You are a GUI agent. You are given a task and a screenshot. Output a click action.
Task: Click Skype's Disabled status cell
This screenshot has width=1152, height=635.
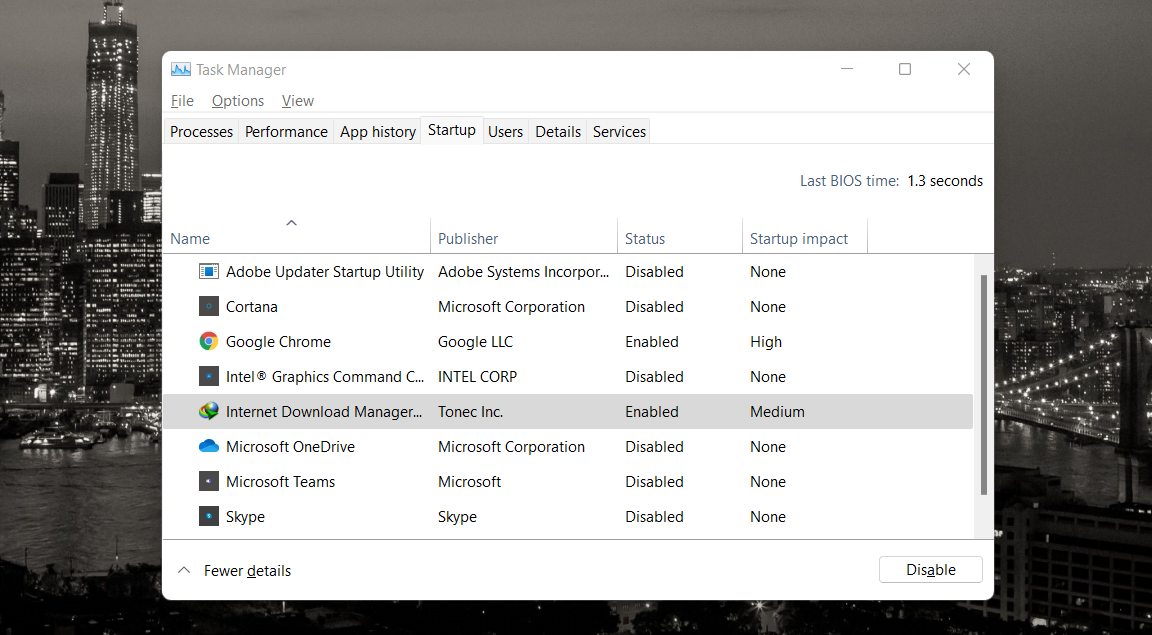pyautogui.click(x=654, y=517)
